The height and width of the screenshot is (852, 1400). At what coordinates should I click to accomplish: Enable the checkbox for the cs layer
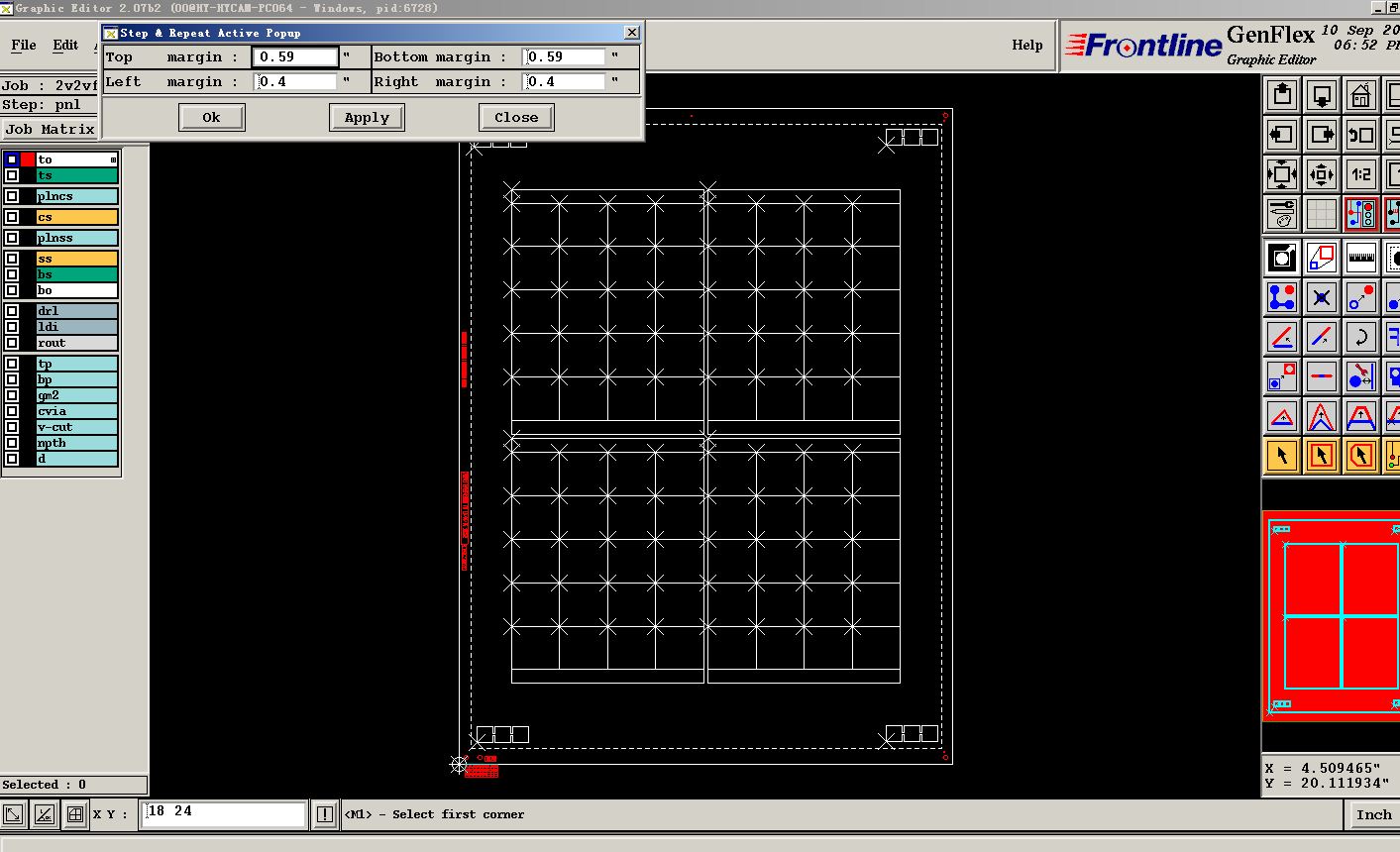coord(12,217)
